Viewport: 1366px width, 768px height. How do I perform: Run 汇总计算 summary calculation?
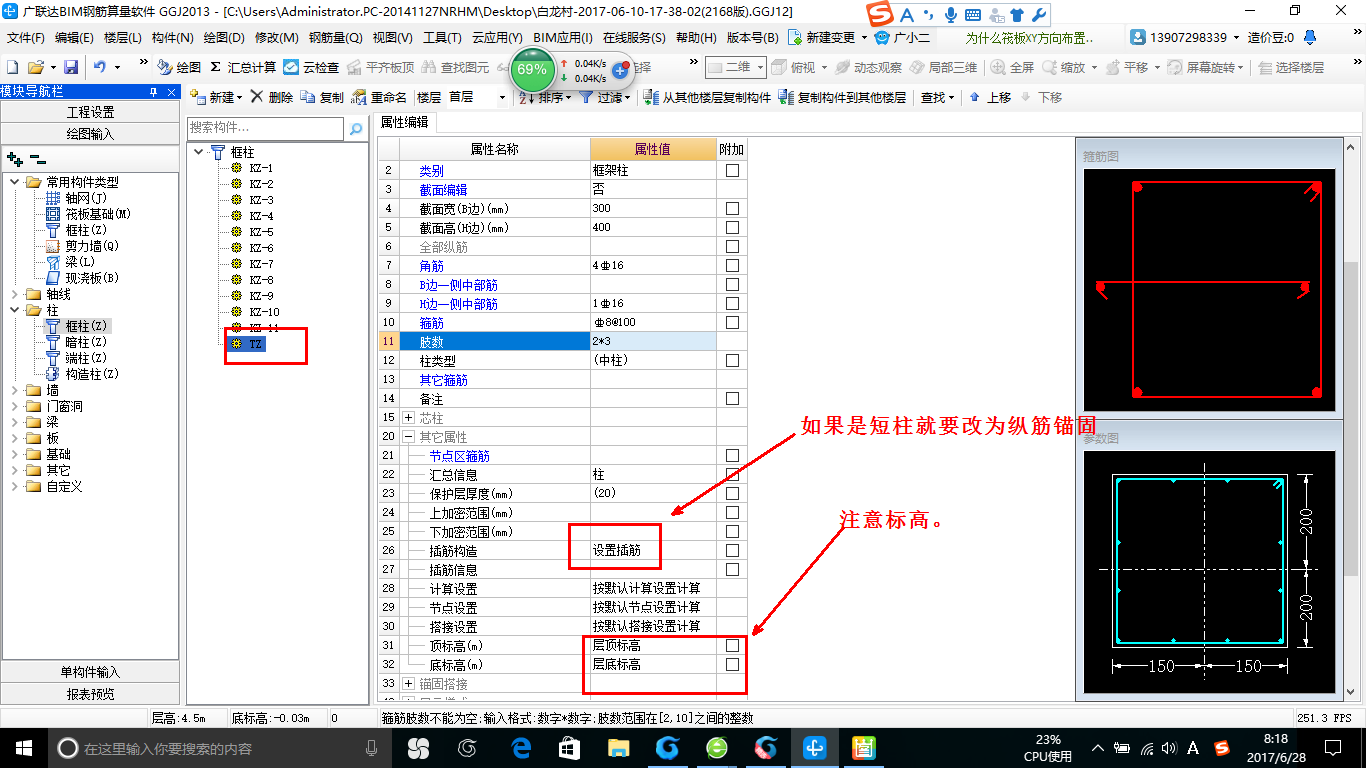click(x=243, y=67)
